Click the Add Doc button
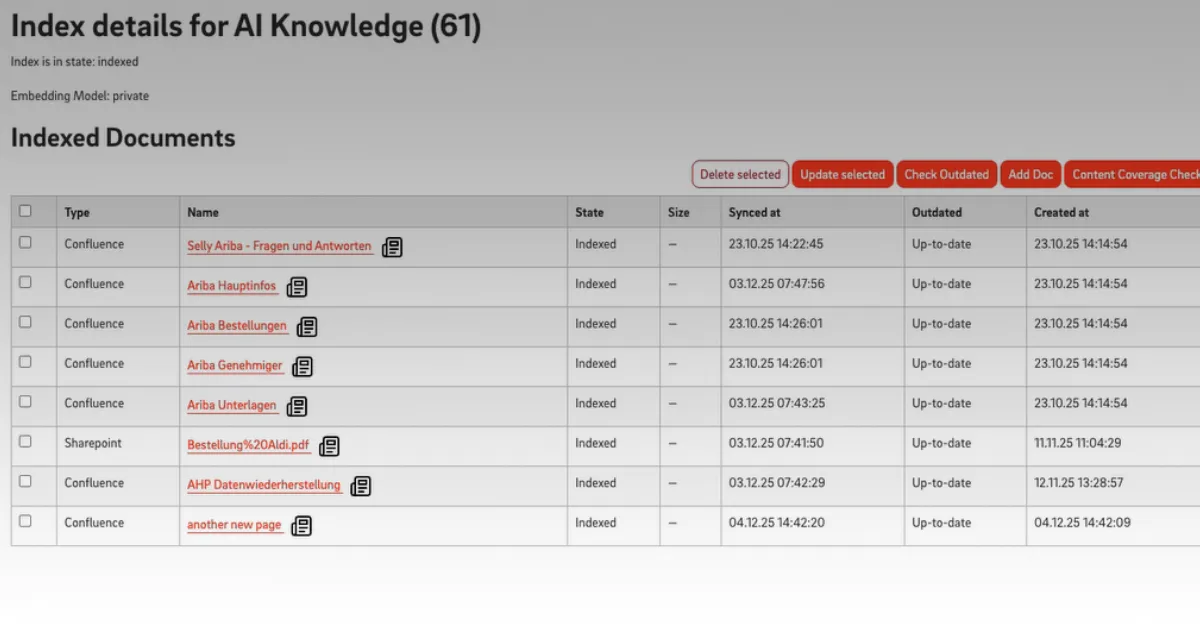 click(x=1030, y=174)
